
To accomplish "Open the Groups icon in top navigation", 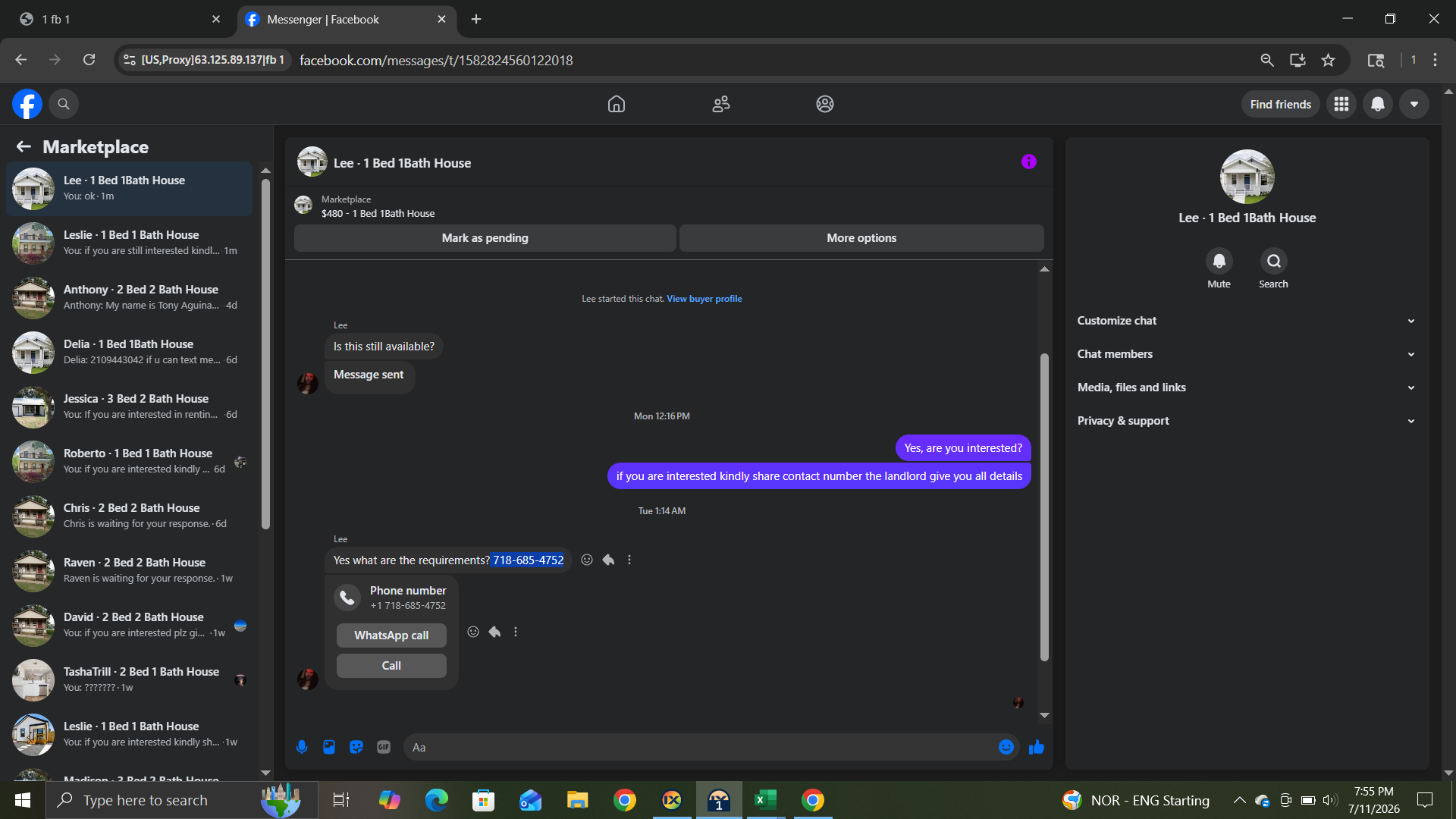I will [825, 104].
